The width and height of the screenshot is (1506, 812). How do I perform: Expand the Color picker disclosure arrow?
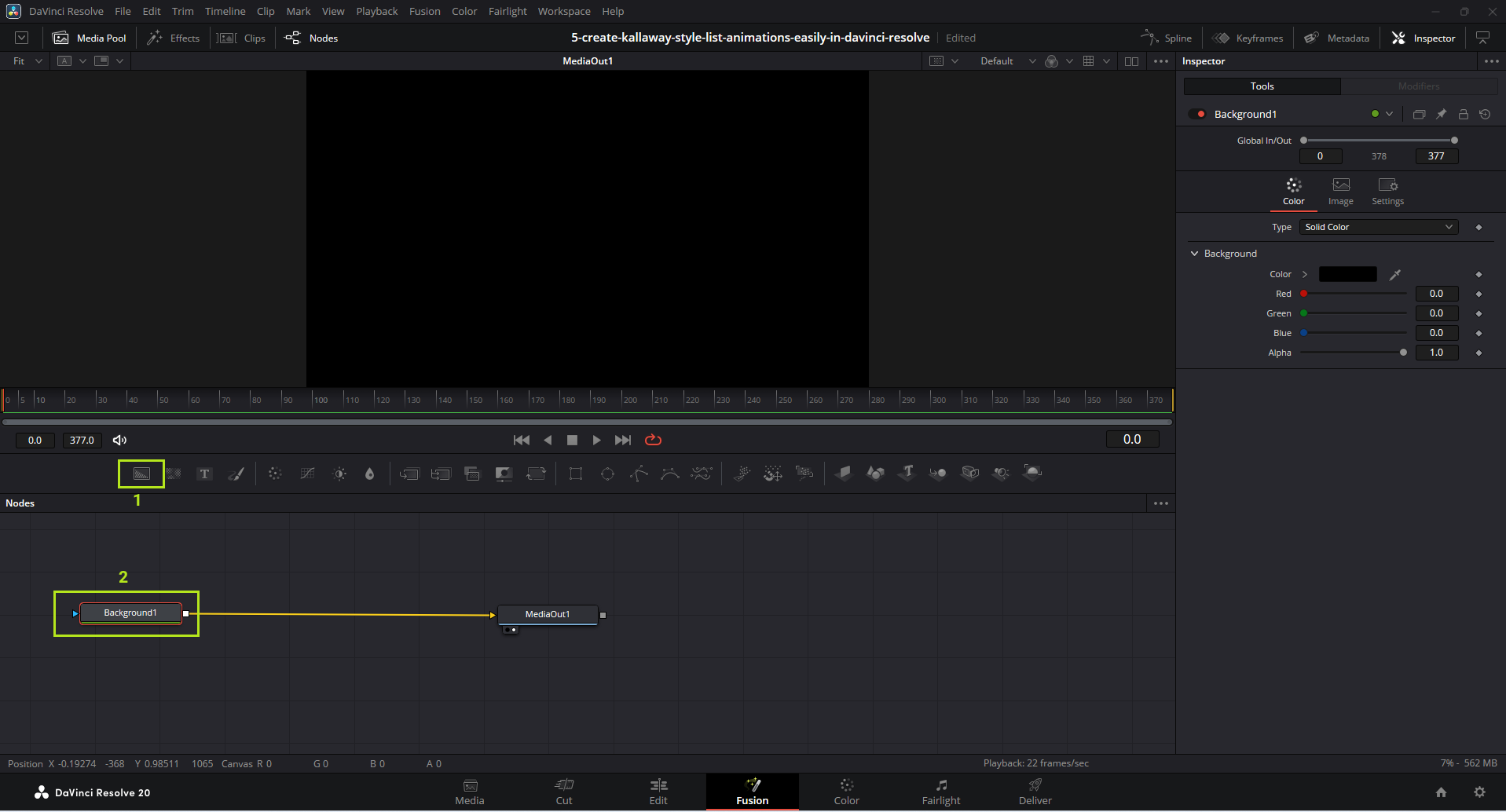pos(1305,274)
